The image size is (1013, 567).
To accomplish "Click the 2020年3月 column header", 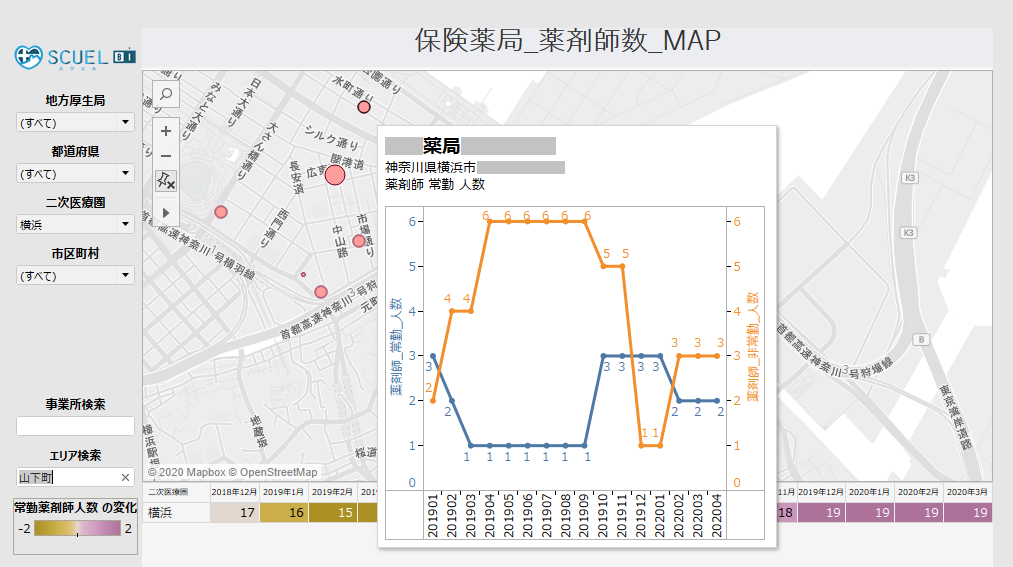I will pos(967,493).
